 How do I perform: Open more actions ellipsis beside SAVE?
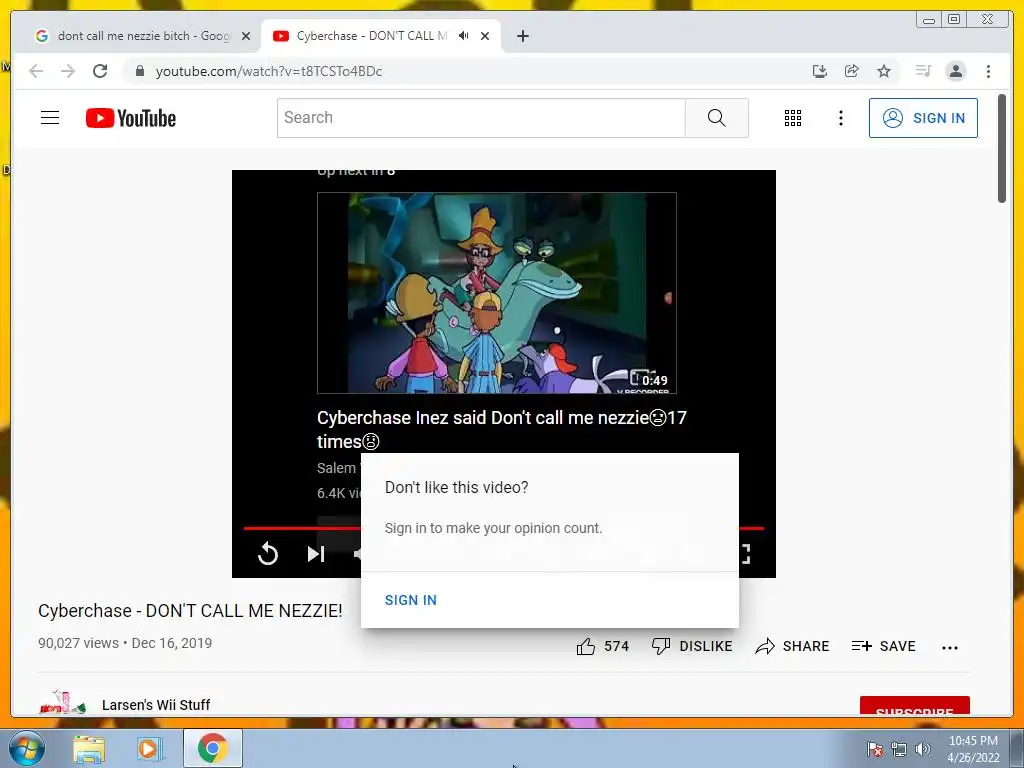950,647
